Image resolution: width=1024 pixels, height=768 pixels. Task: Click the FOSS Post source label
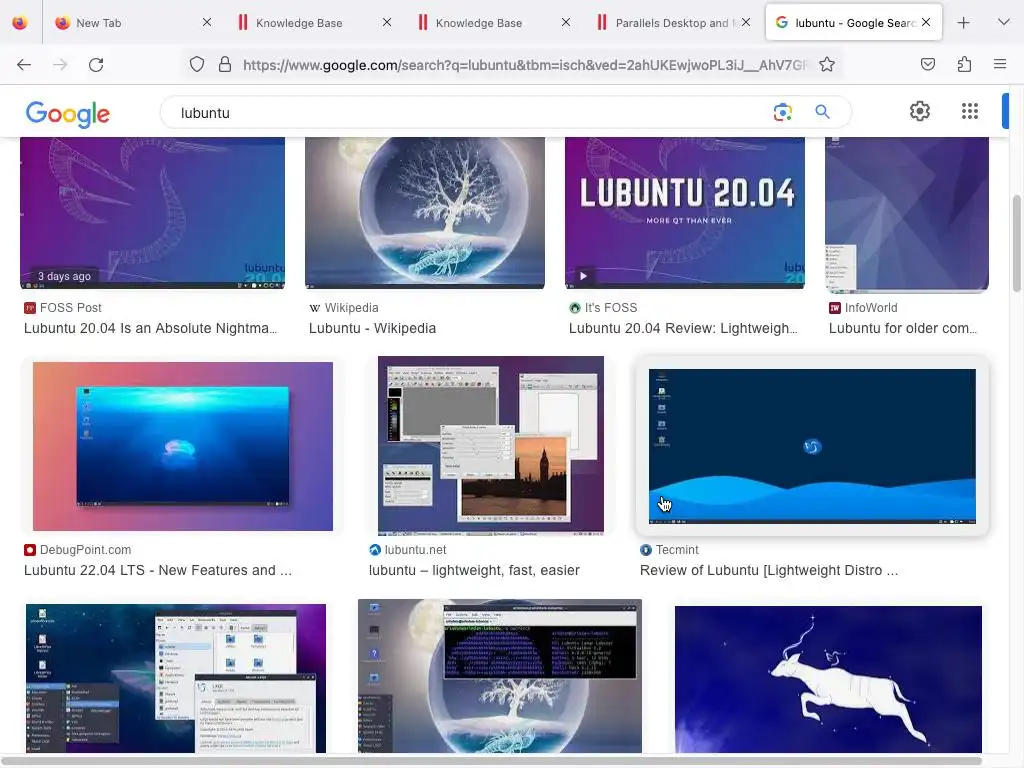tap(71, 308)
